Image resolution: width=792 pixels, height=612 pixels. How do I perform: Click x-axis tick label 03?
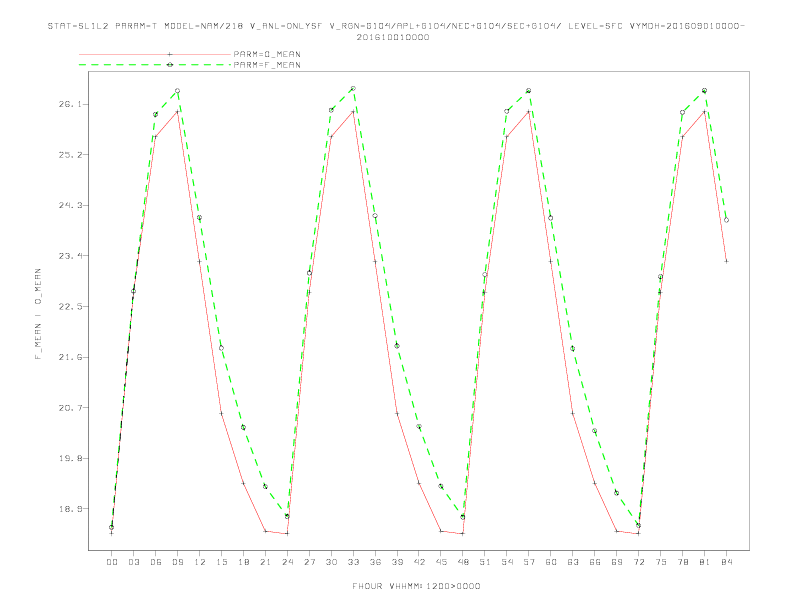[x=133, y=562]
